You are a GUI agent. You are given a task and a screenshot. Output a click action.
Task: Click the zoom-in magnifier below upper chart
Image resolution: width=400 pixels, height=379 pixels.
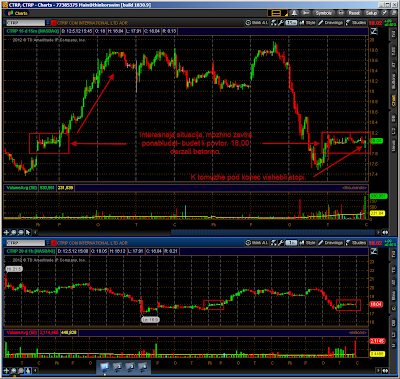[x=14, y=232]
